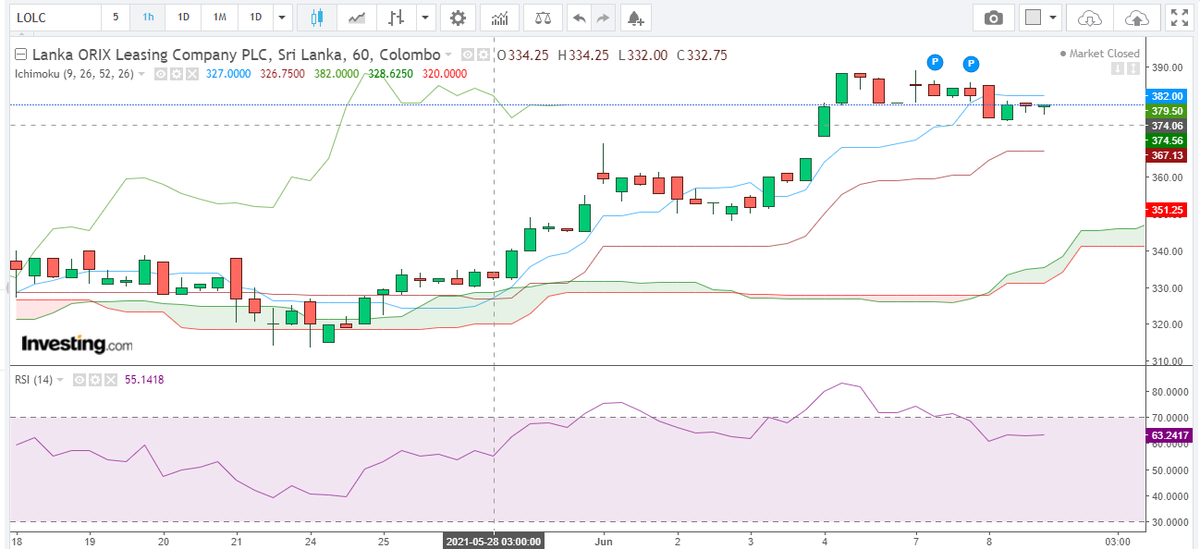This screenshot has height=549, width=1200.
Task: Open Ichimoku indicator settings gear
Action: (176, 74)
